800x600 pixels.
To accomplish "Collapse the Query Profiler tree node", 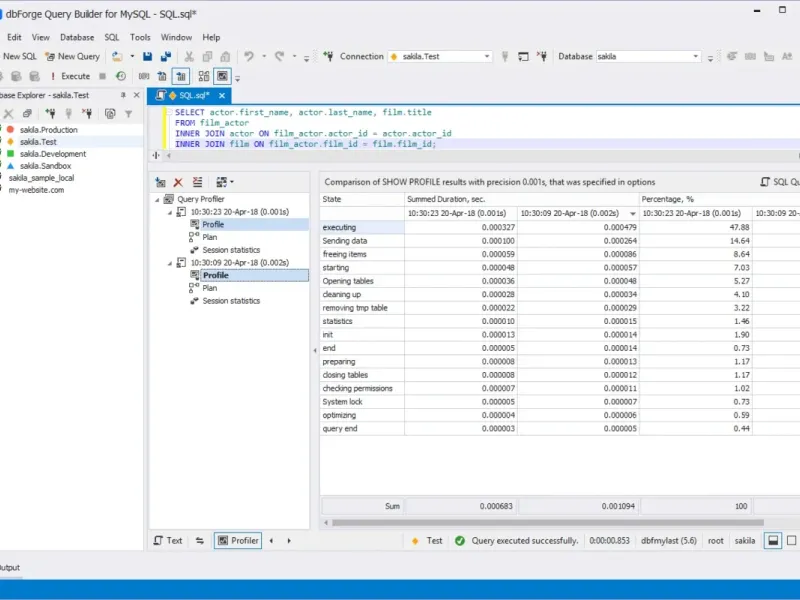I will [155, 199].
